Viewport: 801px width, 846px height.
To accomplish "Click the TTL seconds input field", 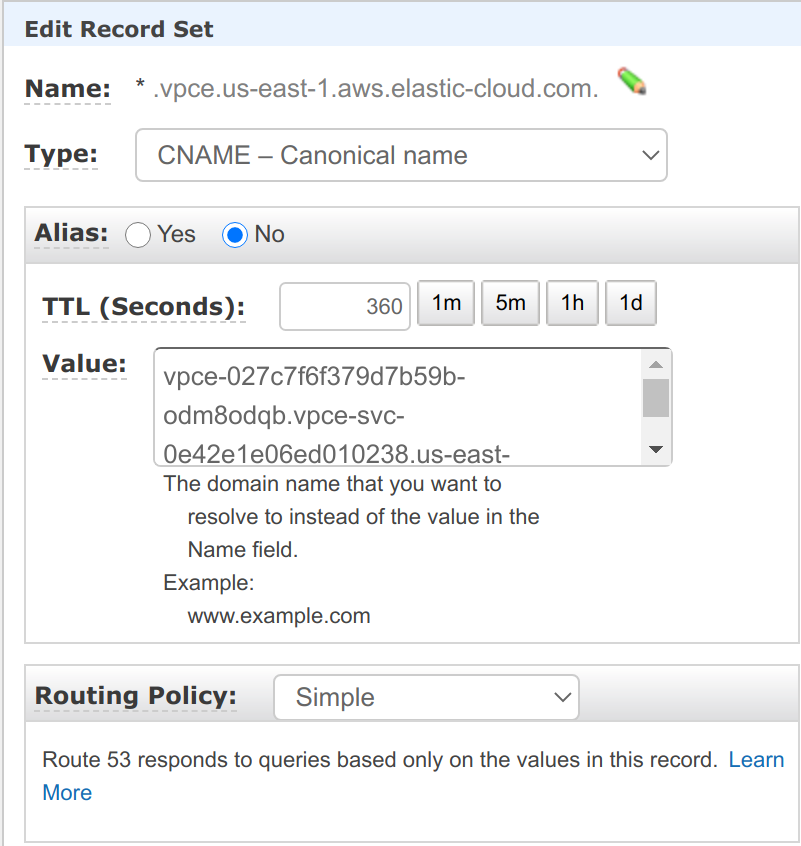I will point(345,306).
